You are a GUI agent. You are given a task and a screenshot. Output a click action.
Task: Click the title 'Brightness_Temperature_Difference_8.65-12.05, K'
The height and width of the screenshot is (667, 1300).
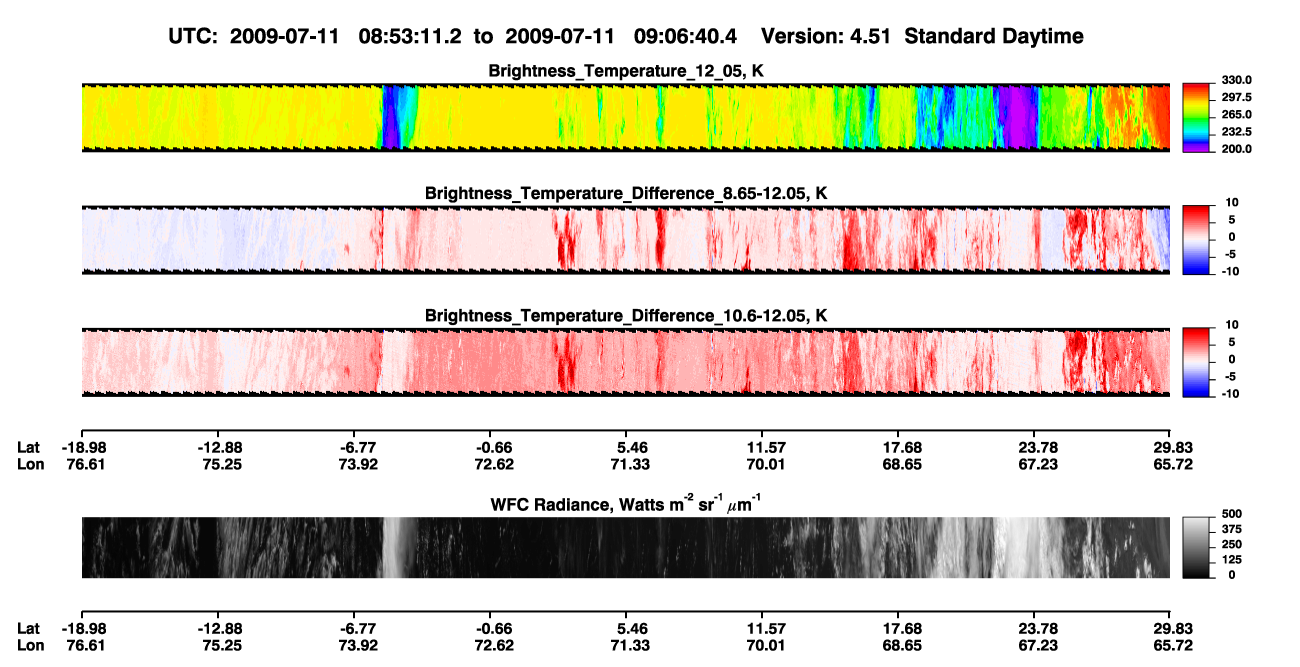(x=626, y=193)
